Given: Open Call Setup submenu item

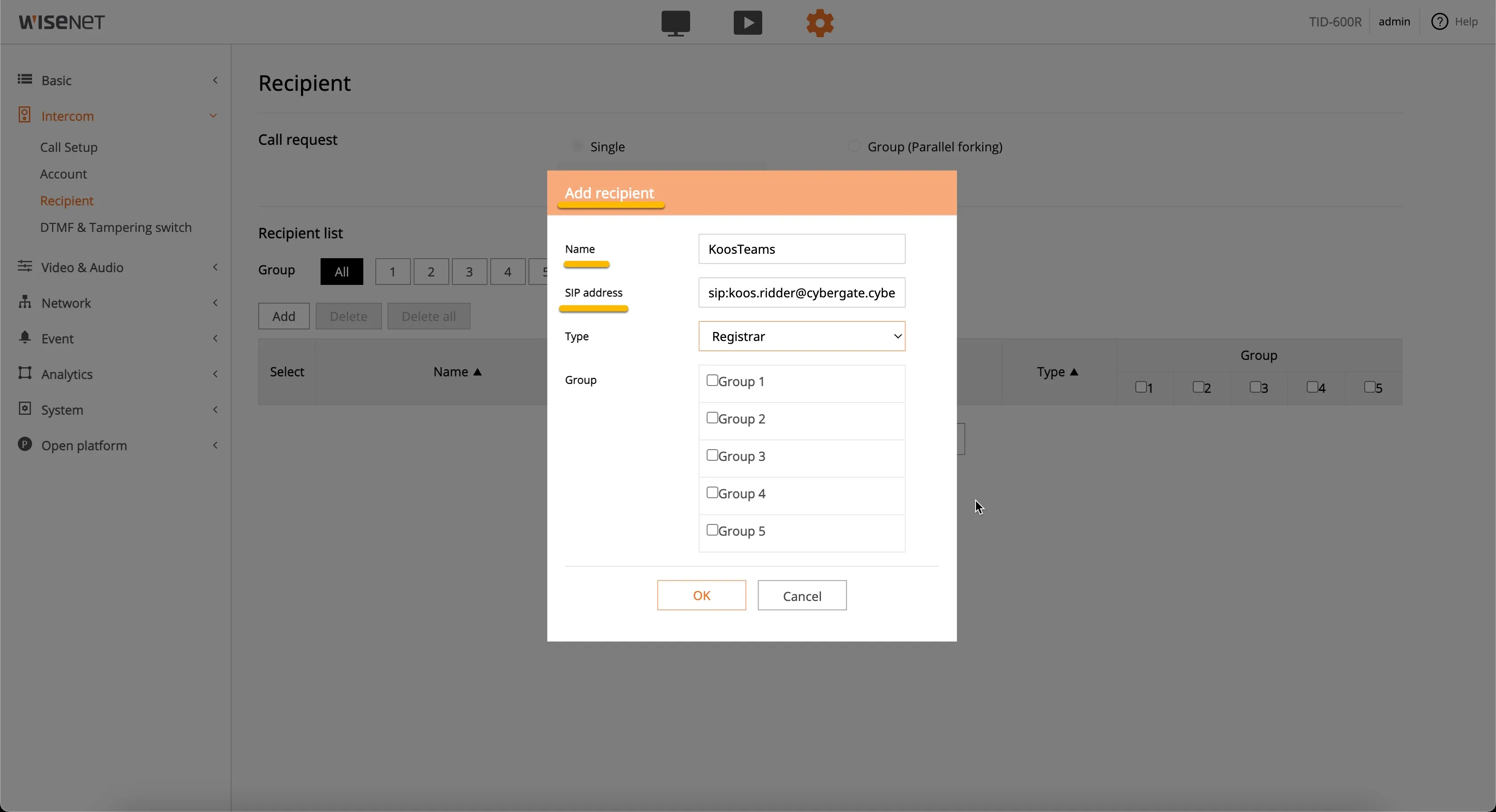Looking at the screenshot, I should 69,147.
